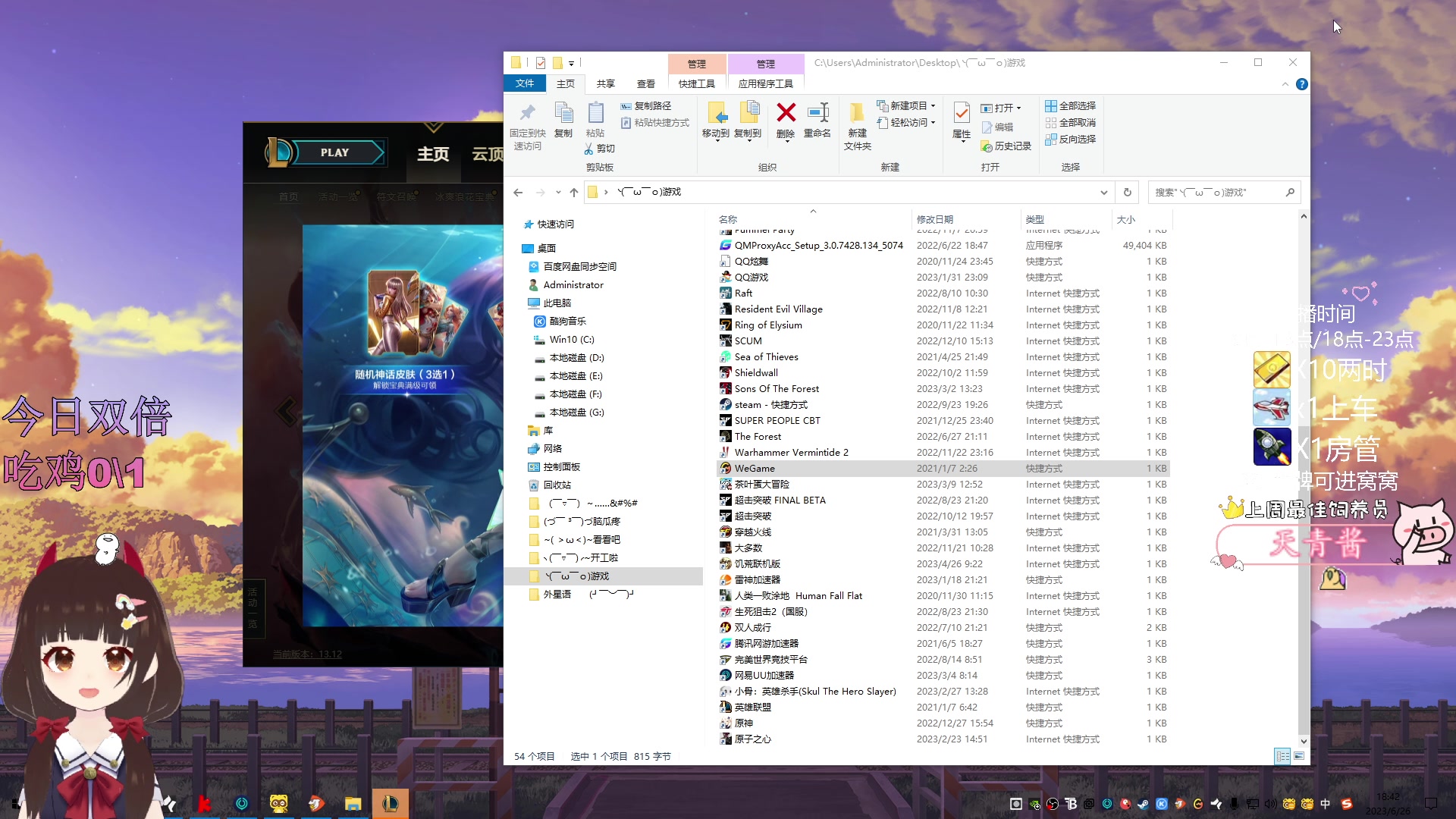Switch to the View (查看) ribbon tab

point(646,83)
